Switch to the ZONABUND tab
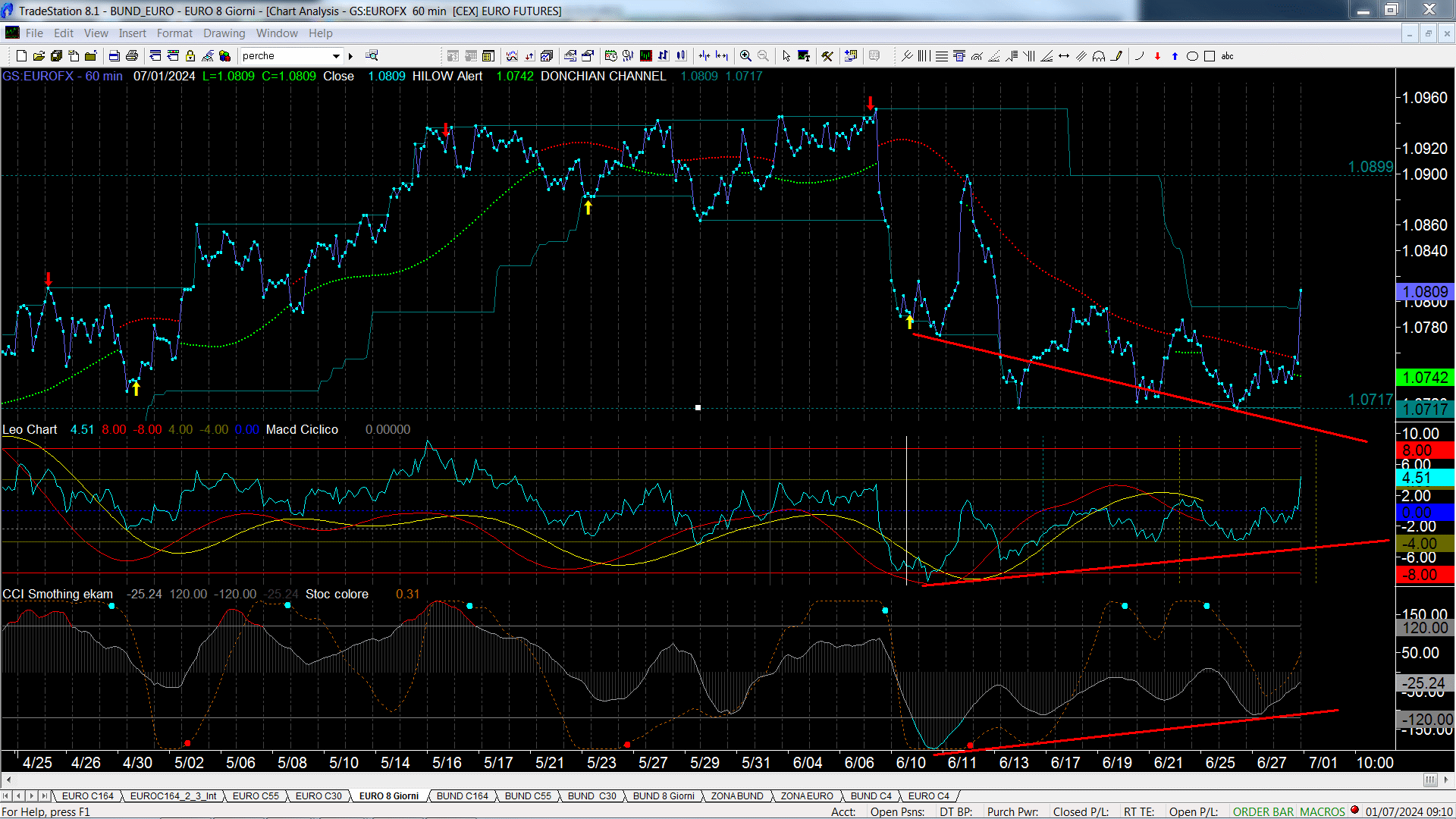 click(x=737, y=795)
